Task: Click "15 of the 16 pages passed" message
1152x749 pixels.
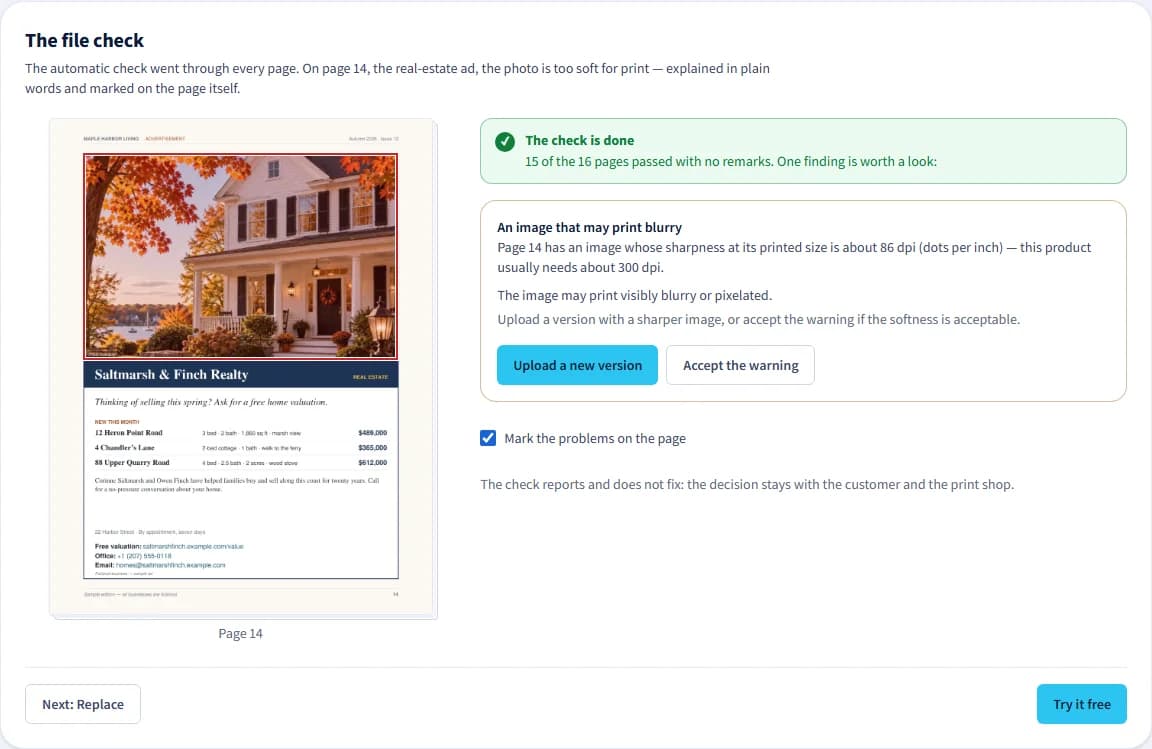Action: point(730,162)
